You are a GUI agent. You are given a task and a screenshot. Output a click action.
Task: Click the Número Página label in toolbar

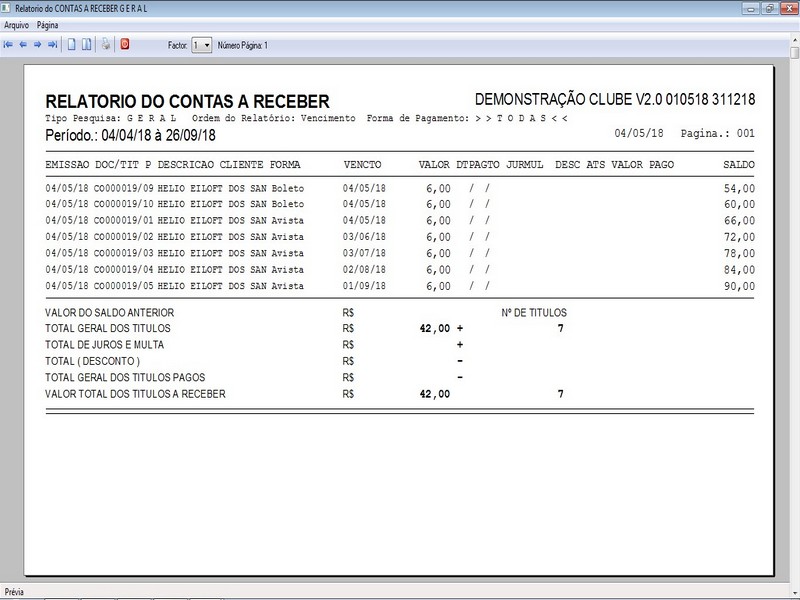(x=242, y=45)
